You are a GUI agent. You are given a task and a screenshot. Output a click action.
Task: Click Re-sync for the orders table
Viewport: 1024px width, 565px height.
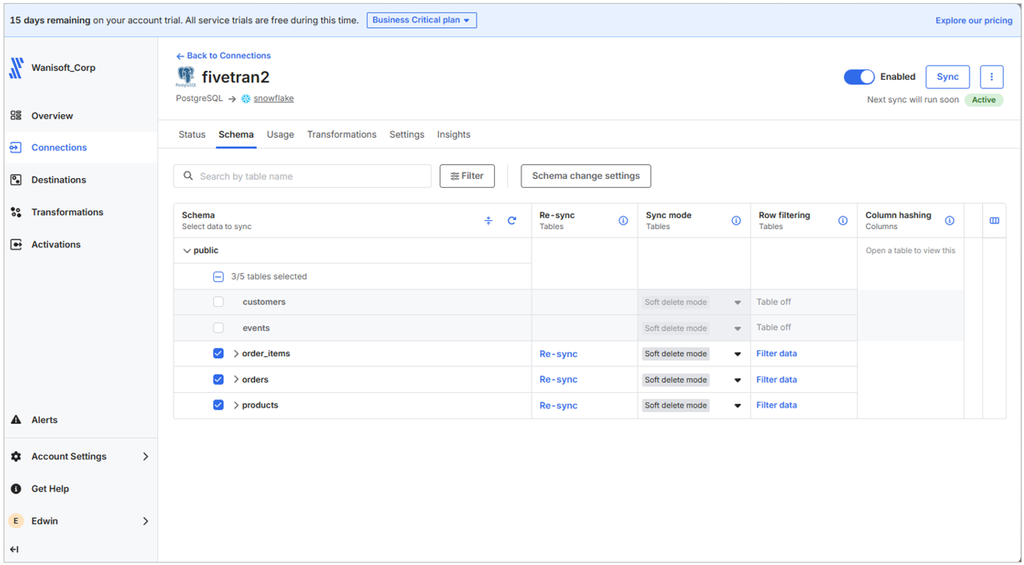pyautogui.click(x=558, y=379)
